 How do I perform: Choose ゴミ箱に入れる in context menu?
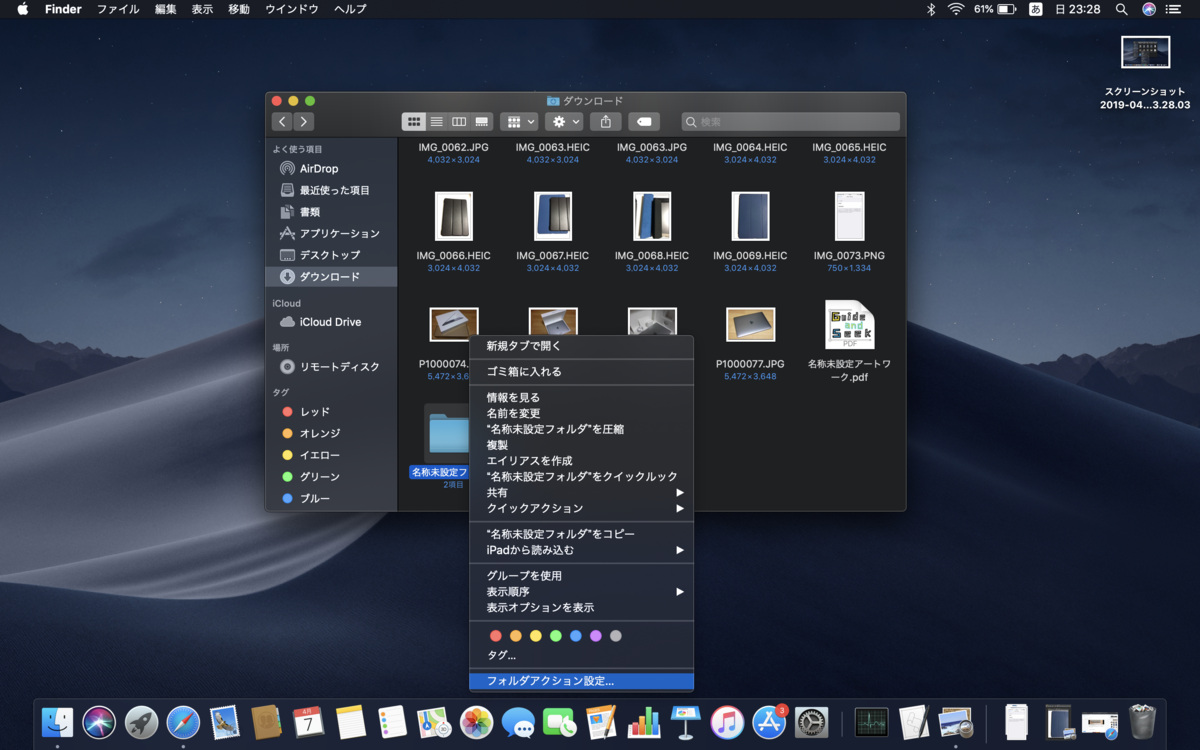[581, 372]
